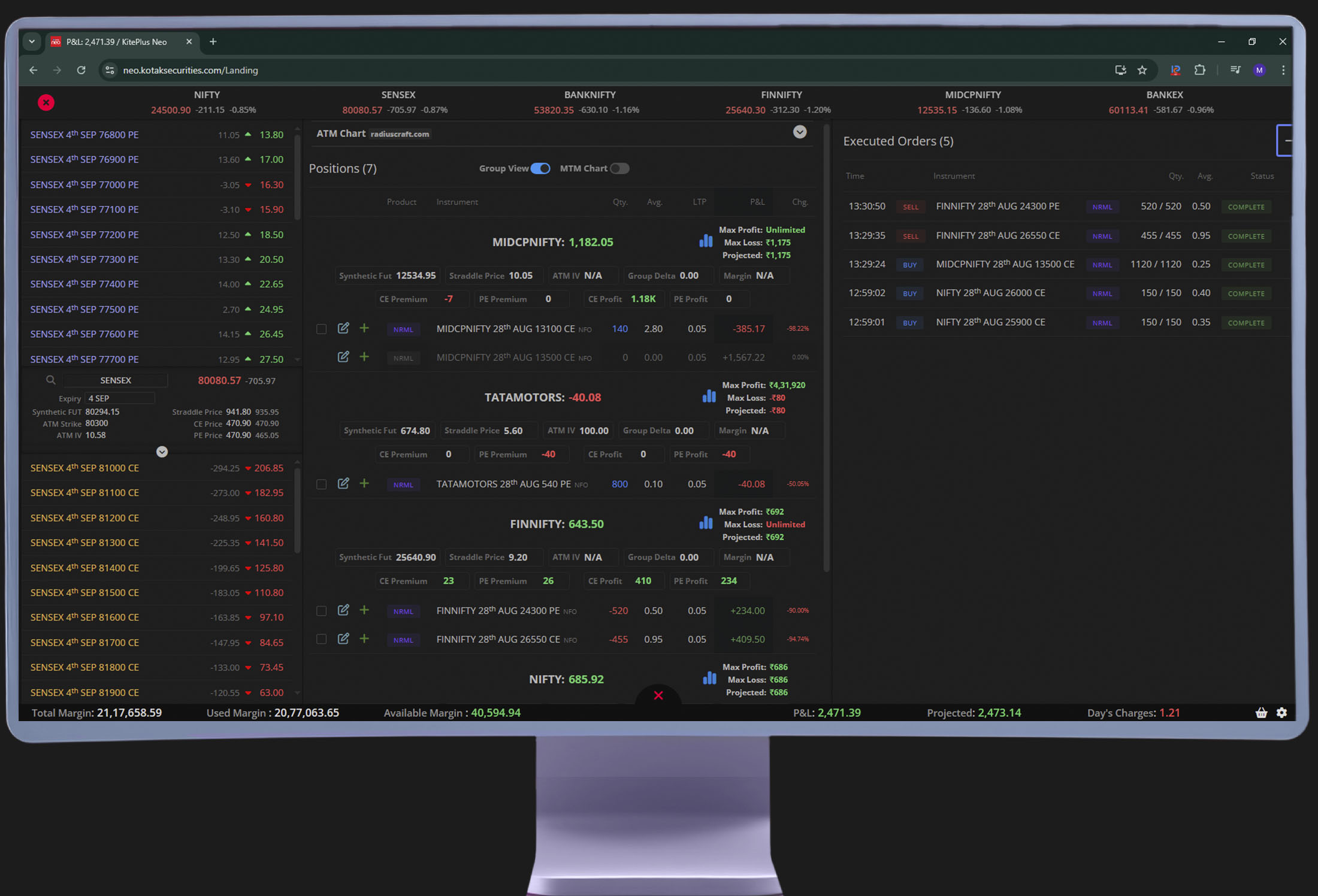Expand the ATM Chart panel chevron

[x=800, y=132]
